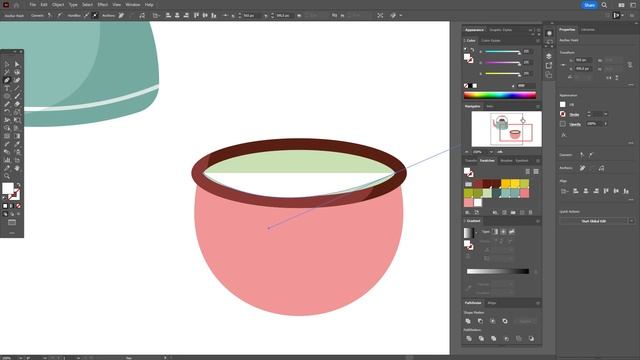The width and height of the screenshot is (640, 360).
Task: Click the cyan color slider
Action: tap(502, 52)
